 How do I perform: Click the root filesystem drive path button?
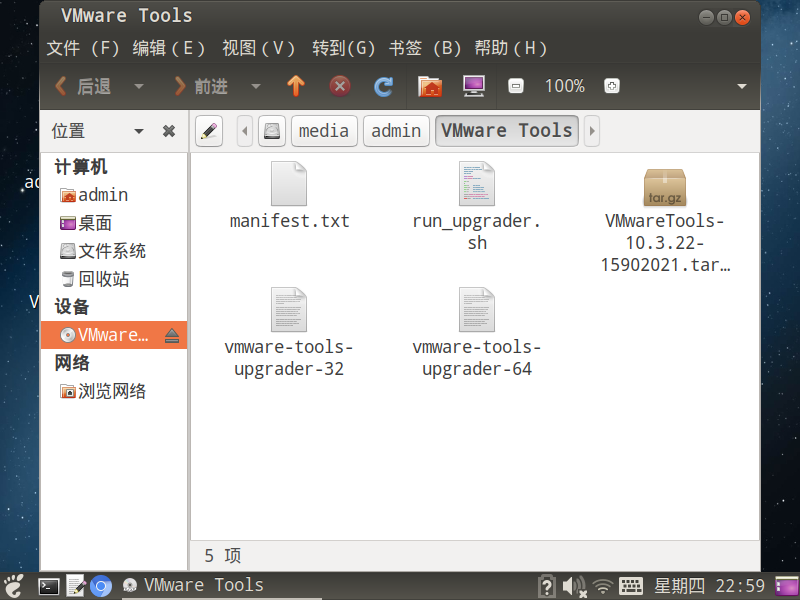272,131
